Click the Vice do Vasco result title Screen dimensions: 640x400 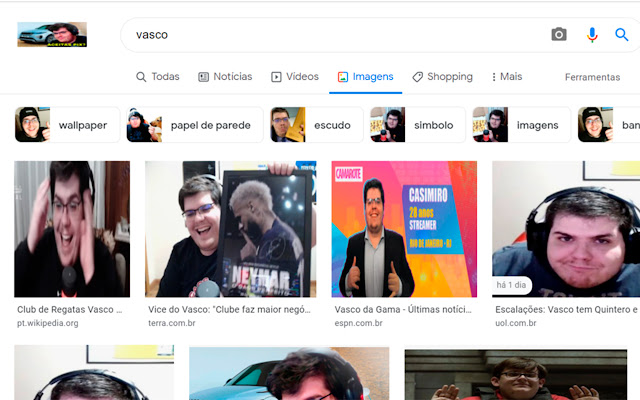click(x=229, y=309)
